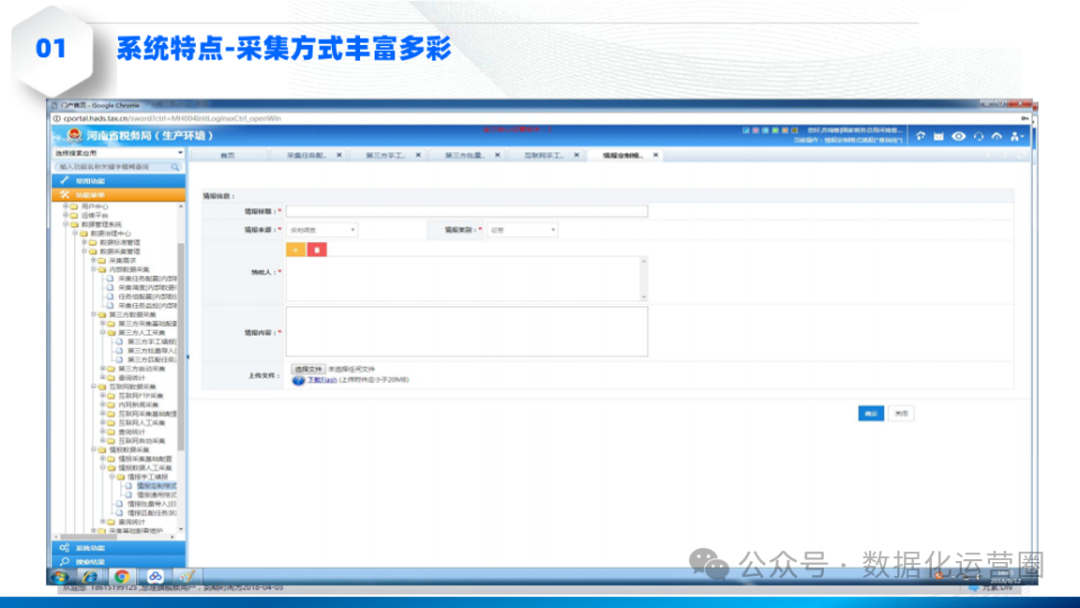Open the 搜索结果 panel header
Image resolution: width=1080 pixels, height=608 pixels.
click(x=118, y=562)
